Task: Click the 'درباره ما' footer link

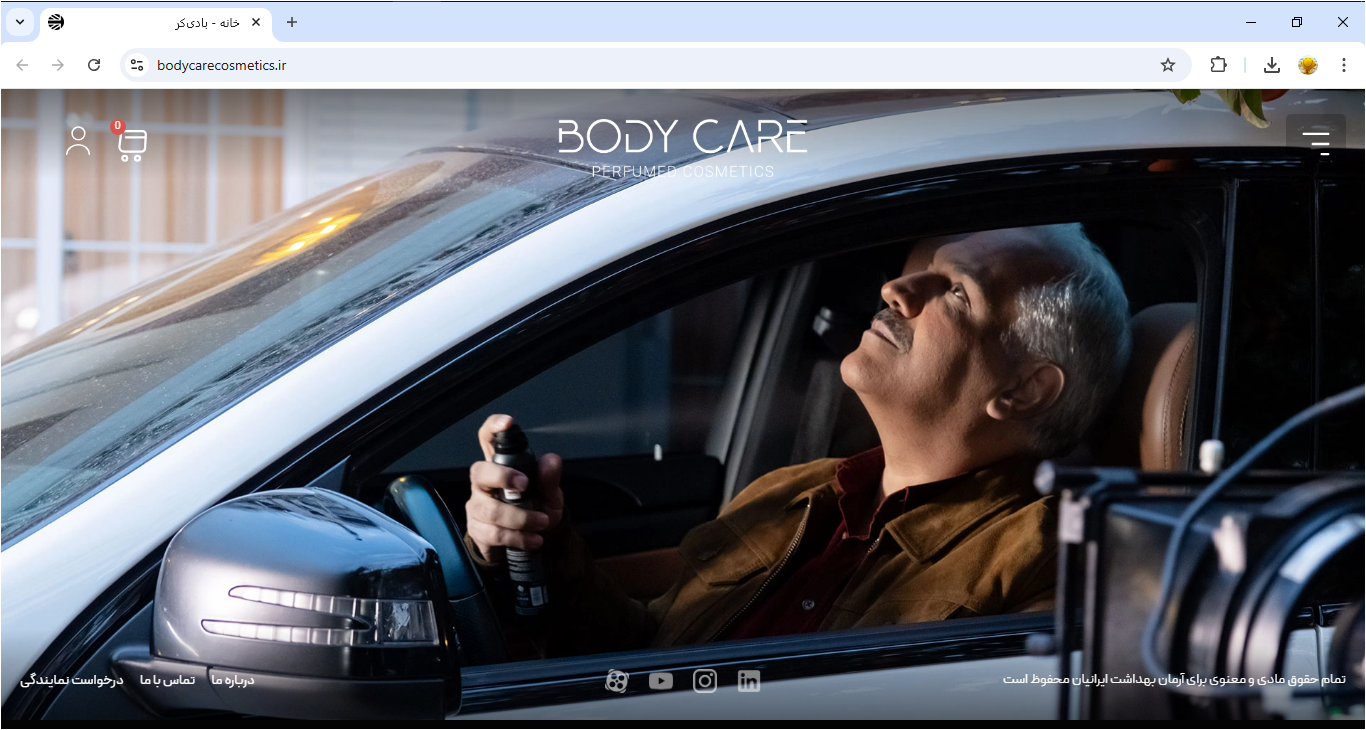Action: pyautogui.click(x=233, y=680)
